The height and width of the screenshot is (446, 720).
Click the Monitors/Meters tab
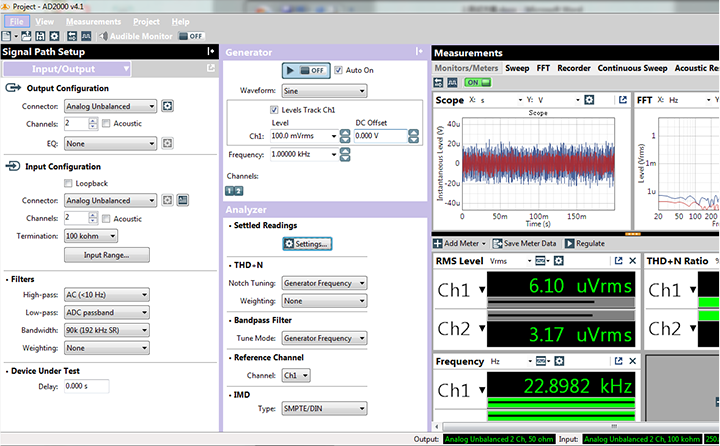click(x=467, y=68)
